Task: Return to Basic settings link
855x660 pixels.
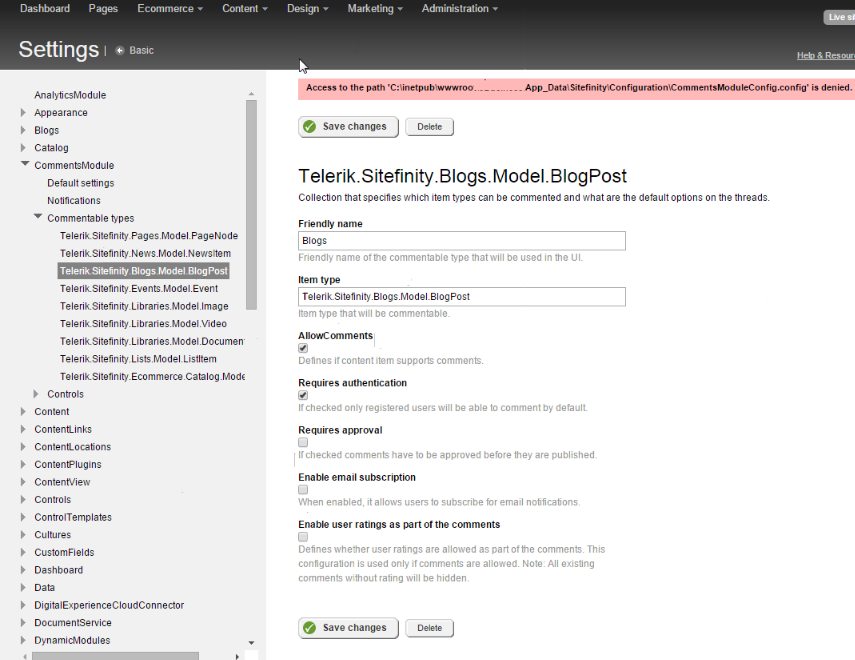Action: tap(141, 51)
